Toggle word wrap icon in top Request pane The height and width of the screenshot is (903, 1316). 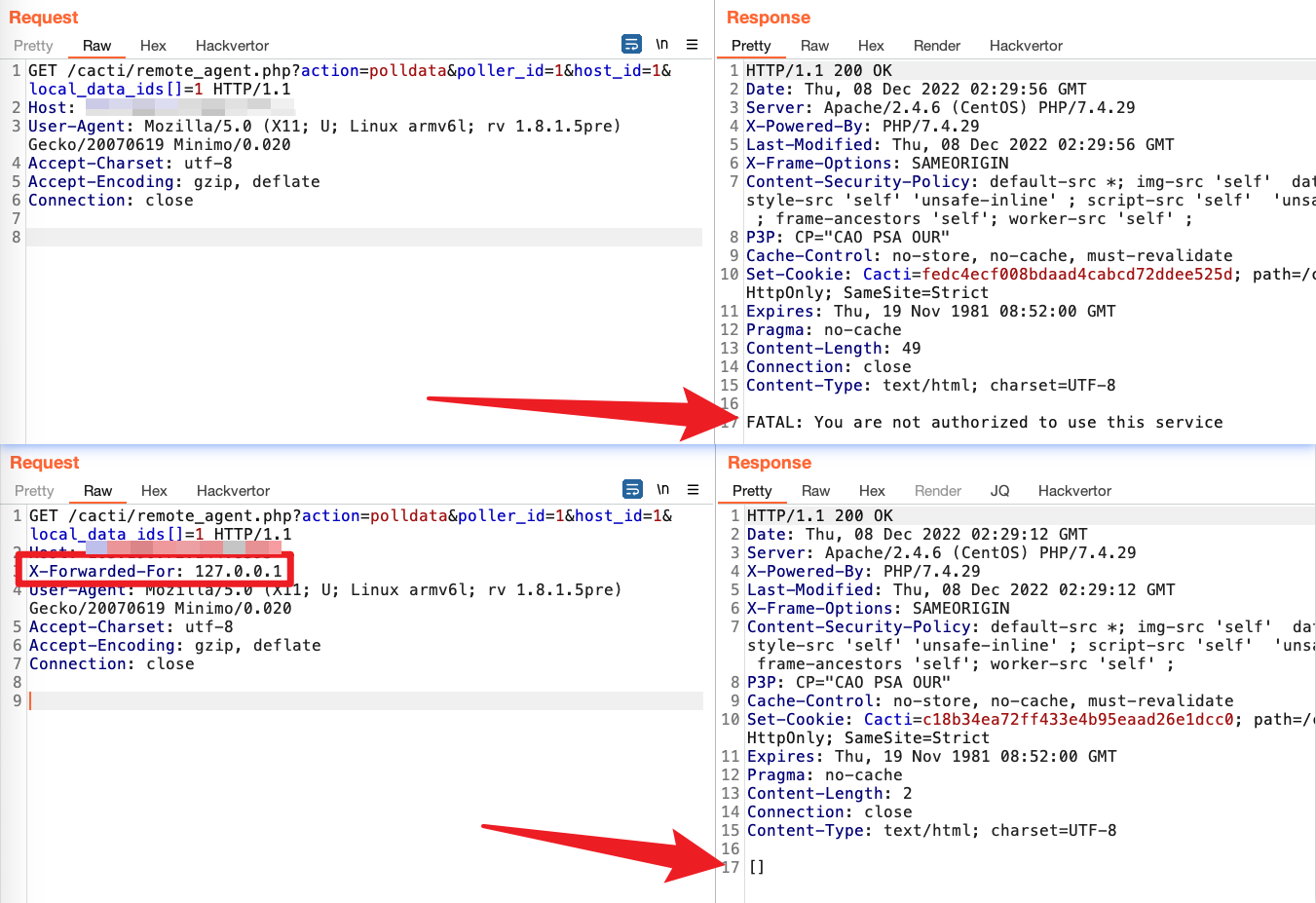[x=631, y=44]
